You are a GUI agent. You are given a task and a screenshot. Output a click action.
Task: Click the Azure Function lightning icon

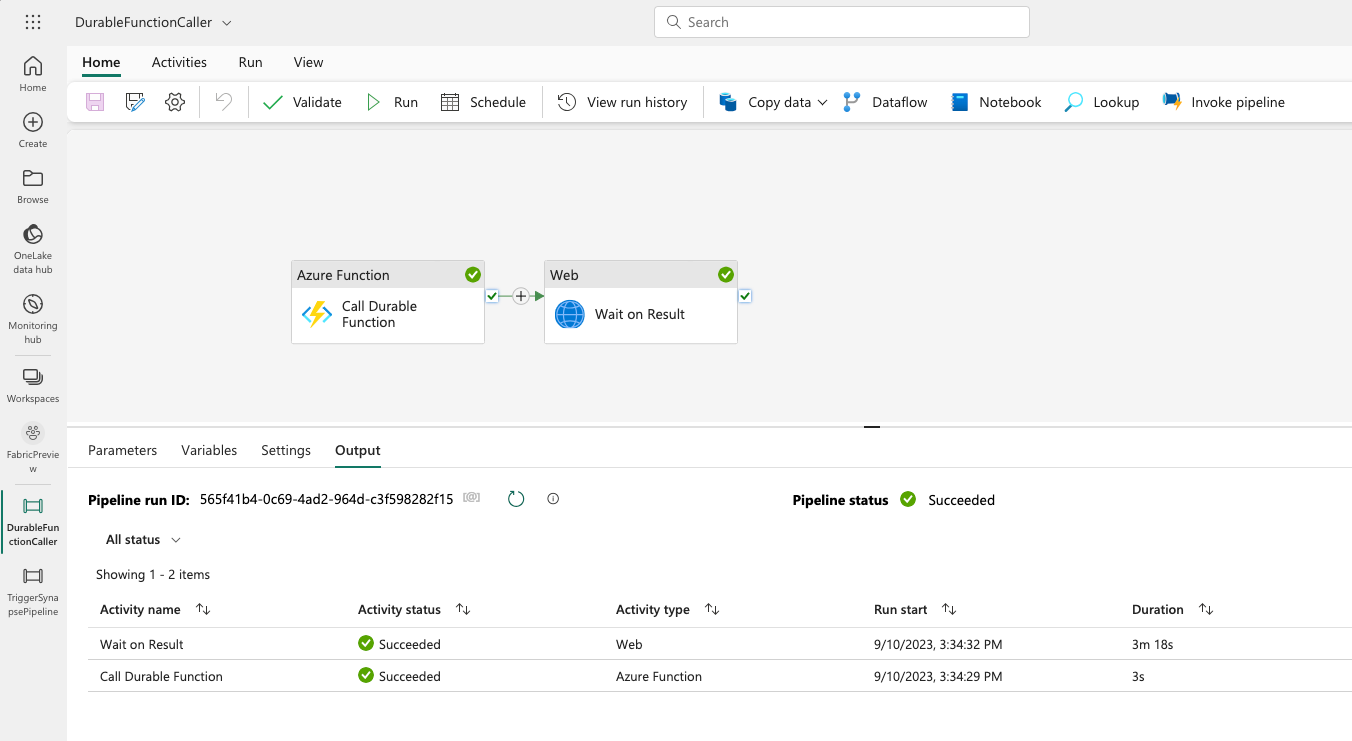(316, 315)
